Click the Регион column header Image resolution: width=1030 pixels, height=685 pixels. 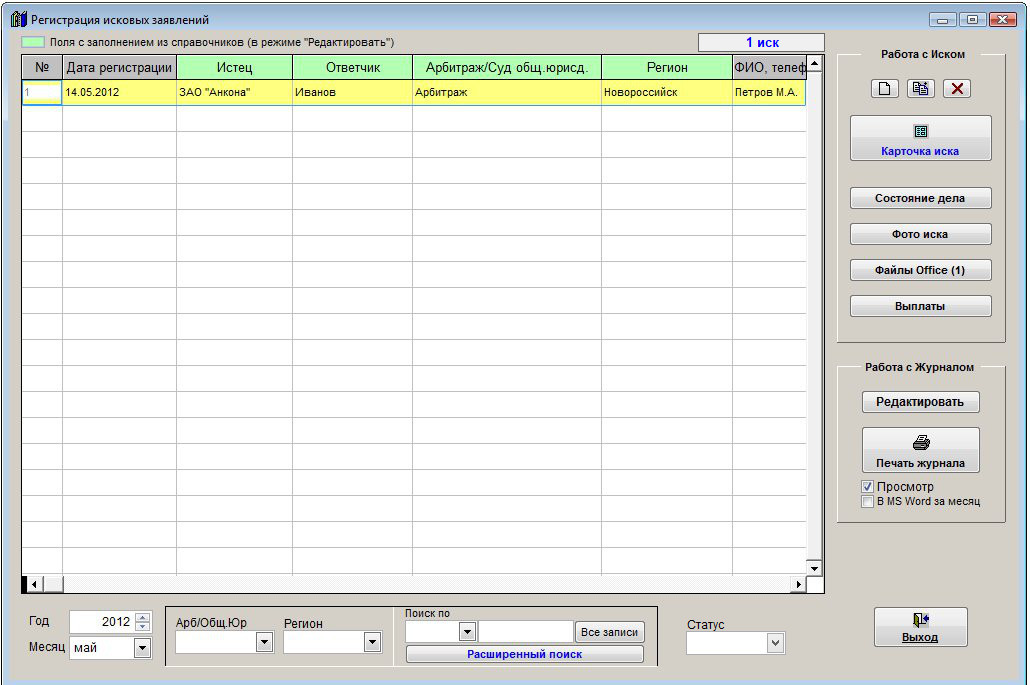pyautogui.click(x=667, y=68)
